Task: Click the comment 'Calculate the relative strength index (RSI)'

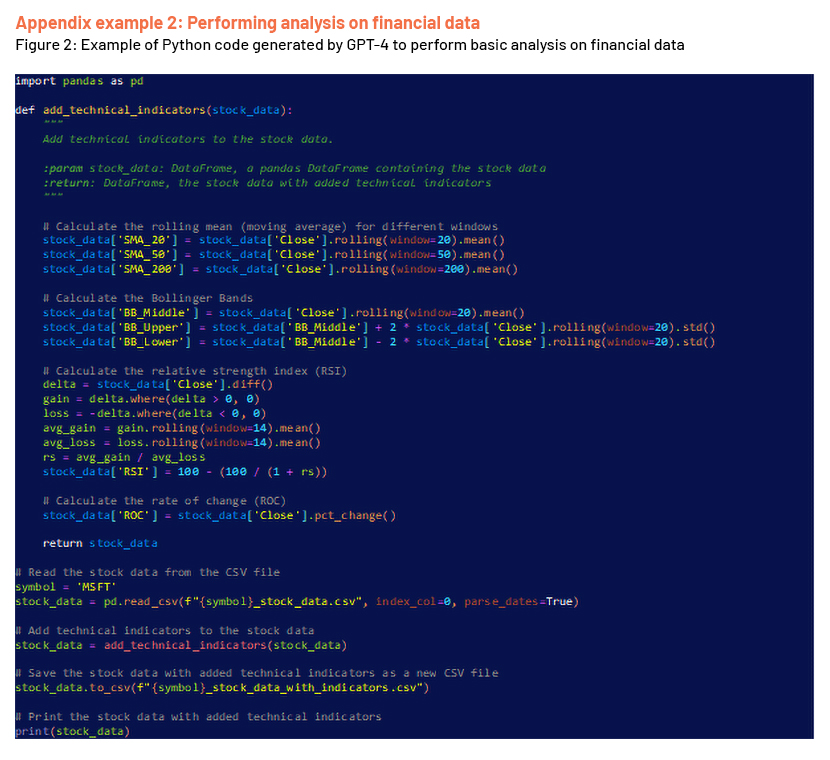Action: (x=195, y=371)
